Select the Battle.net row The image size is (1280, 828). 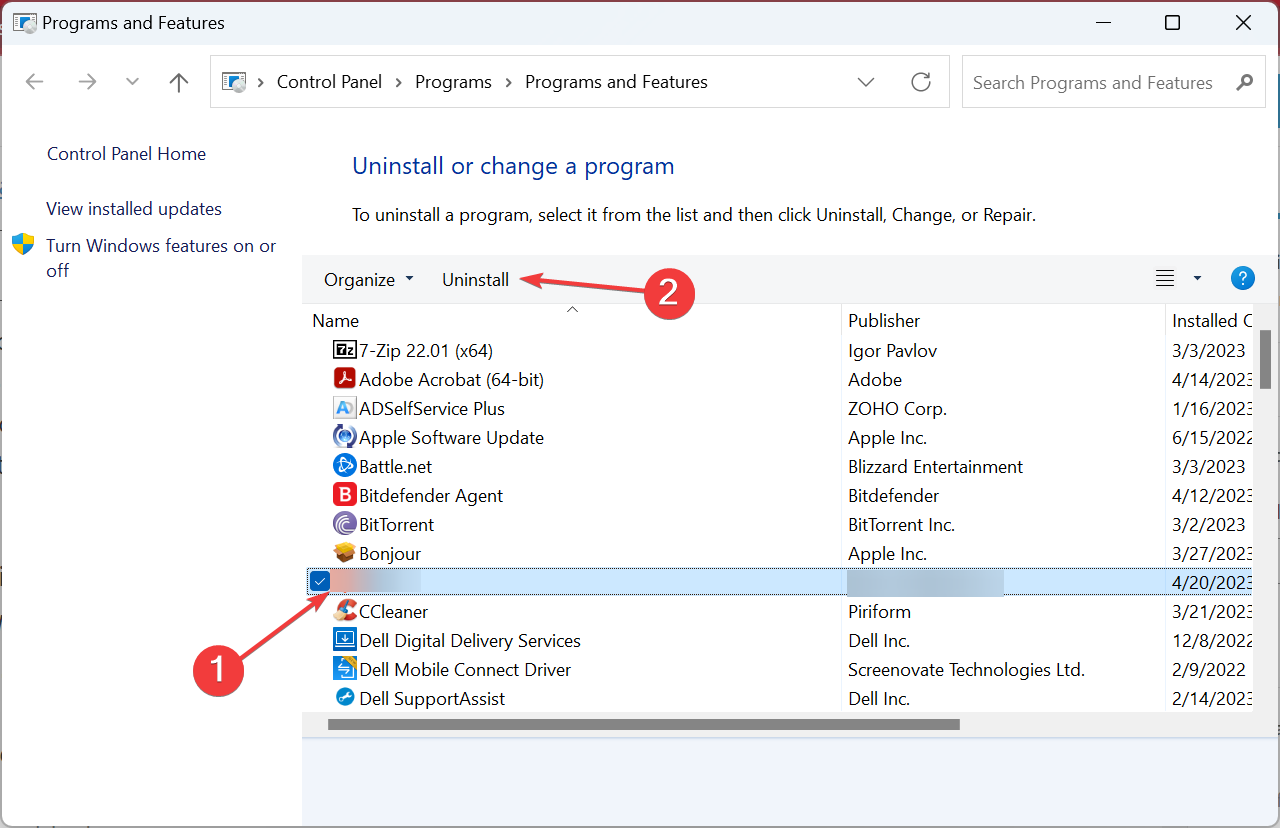(x=780, y=466)
